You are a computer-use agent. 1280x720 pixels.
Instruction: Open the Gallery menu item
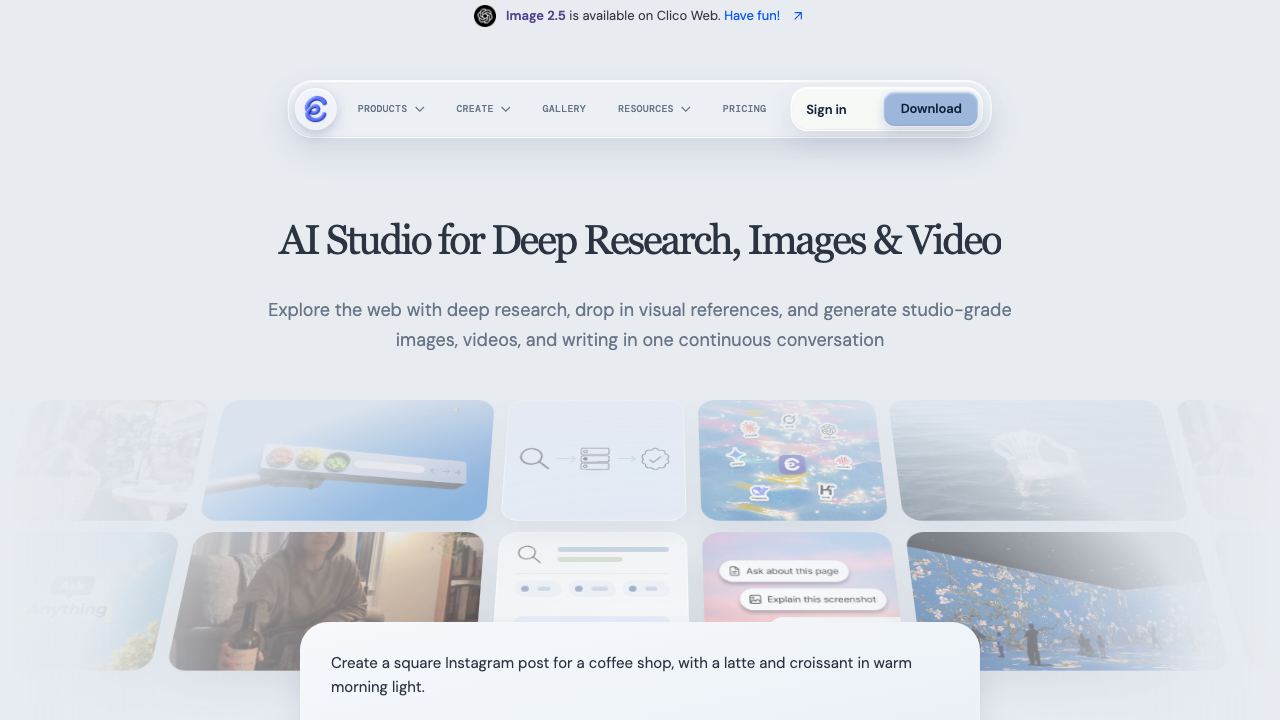click(564, 109)
